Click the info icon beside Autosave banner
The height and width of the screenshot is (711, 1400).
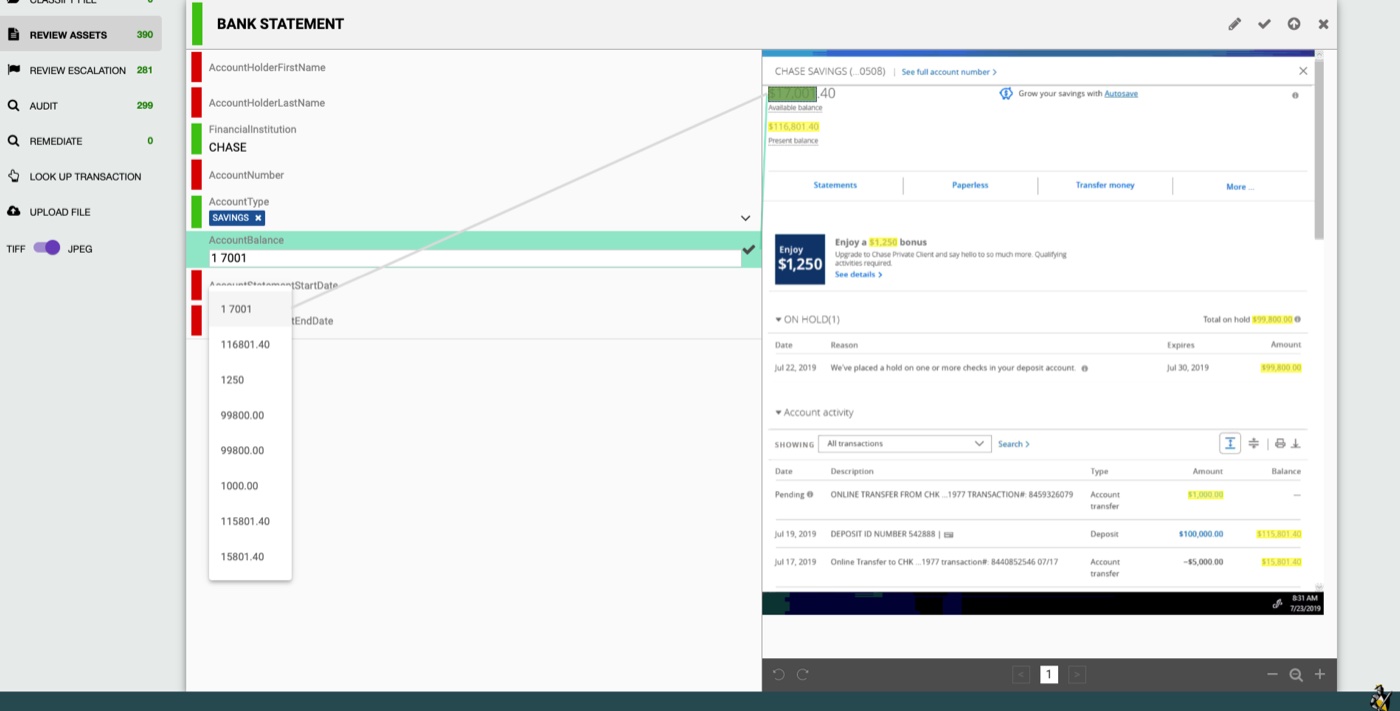pos(1295,95)
